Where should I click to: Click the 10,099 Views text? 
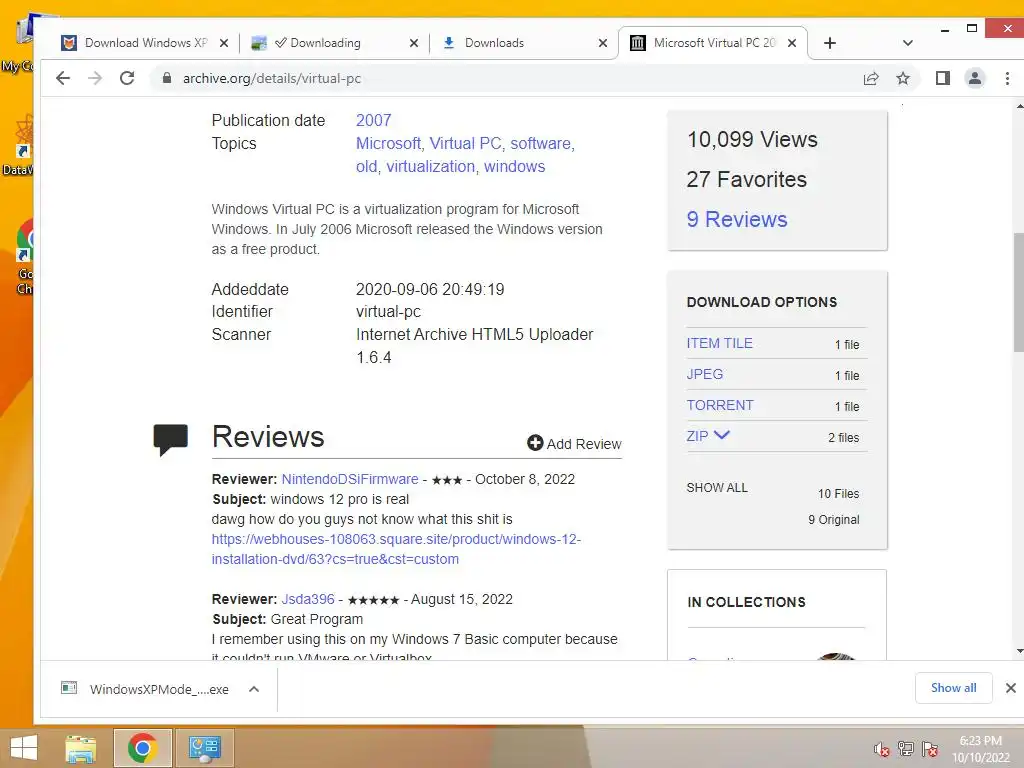click(752, 140)
